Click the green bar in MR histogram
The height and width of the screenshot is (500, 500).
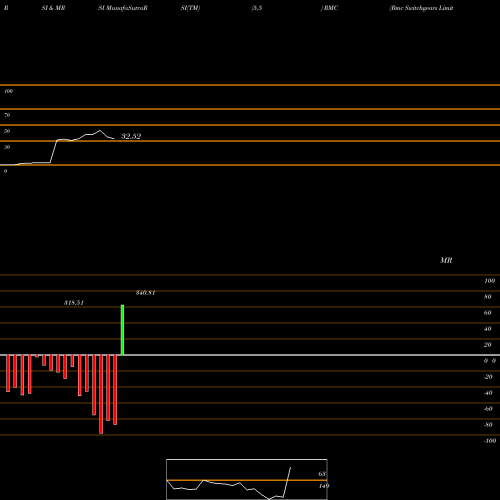[x=122, y=330]
